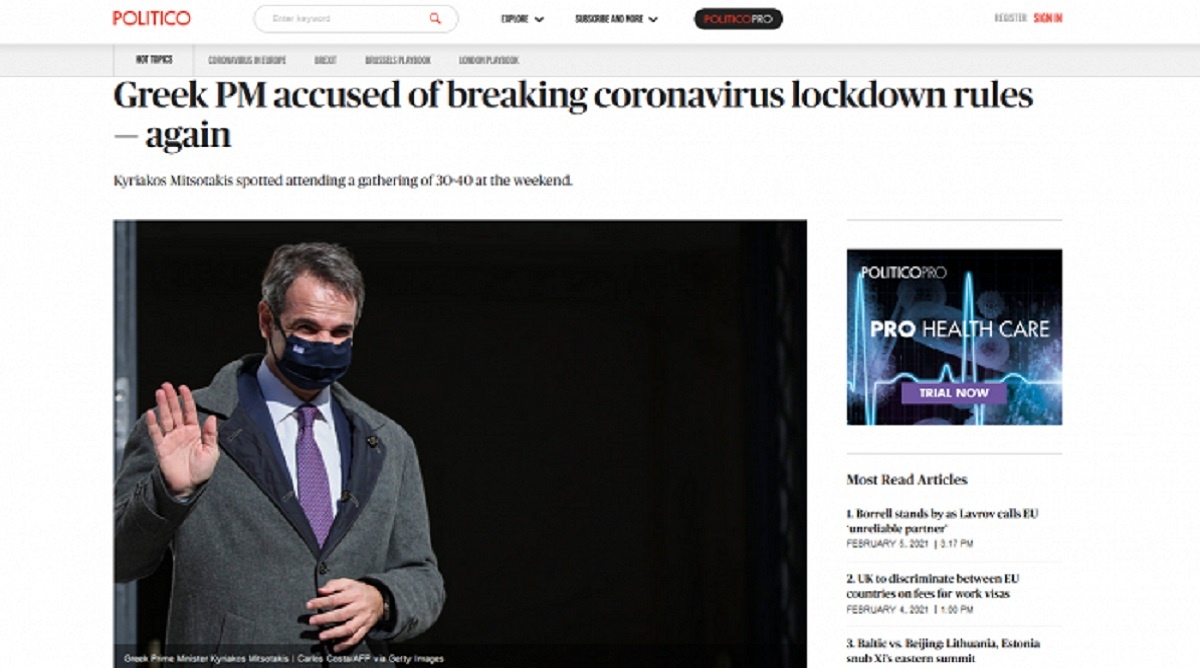Viewport: 1200px width, 668px height.
Task: Open the London Playbook topic
Action: point(489,60)
